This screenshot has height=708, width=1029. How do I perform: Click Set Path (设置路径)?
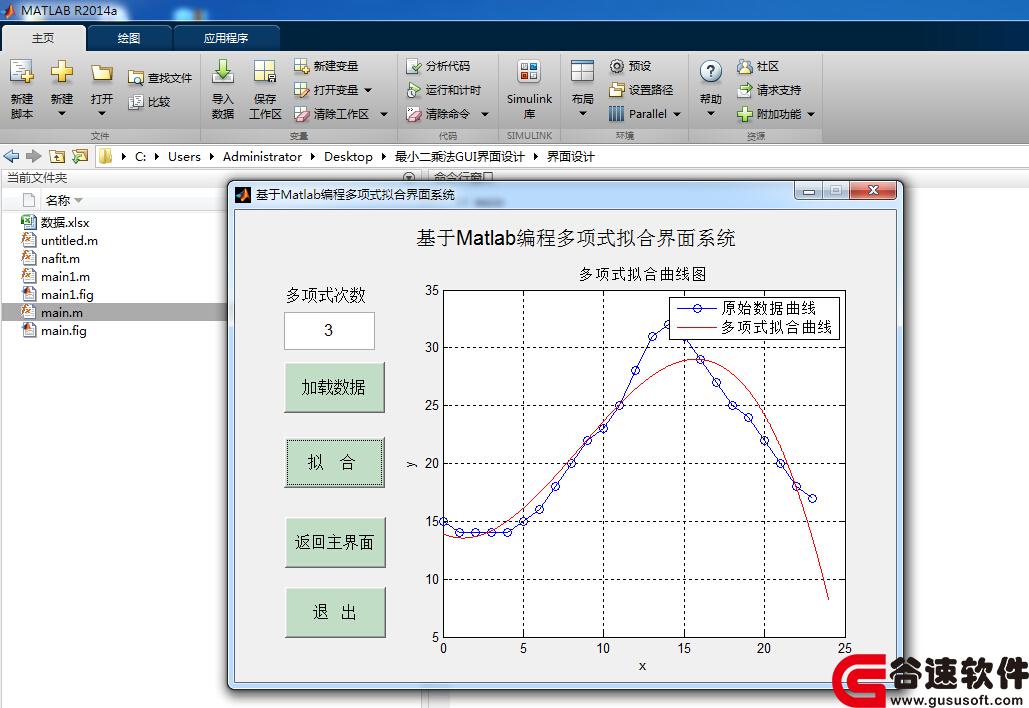coord(641,90)
